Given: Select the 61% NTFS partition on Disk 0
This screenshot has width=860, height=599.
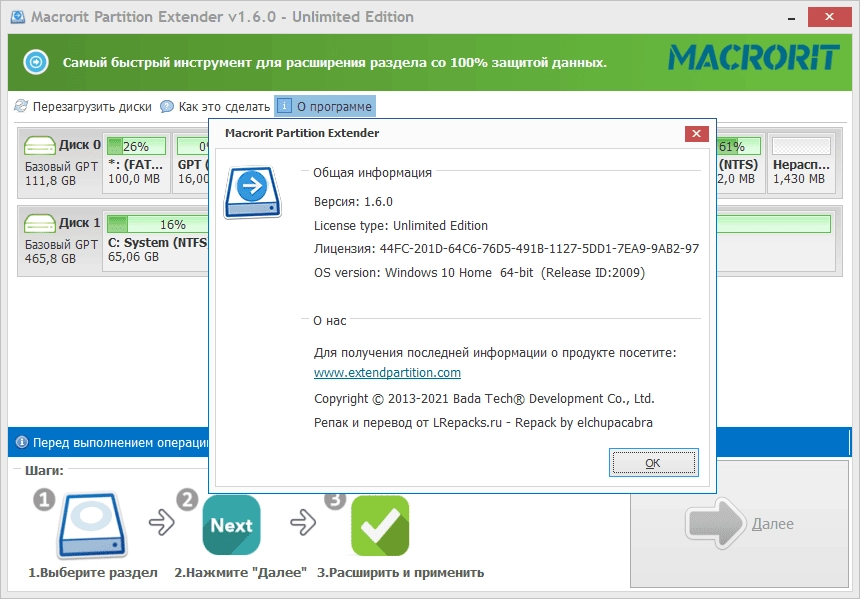Looking at the screenshot, I should pyautogui.click(x=739, y=162).
